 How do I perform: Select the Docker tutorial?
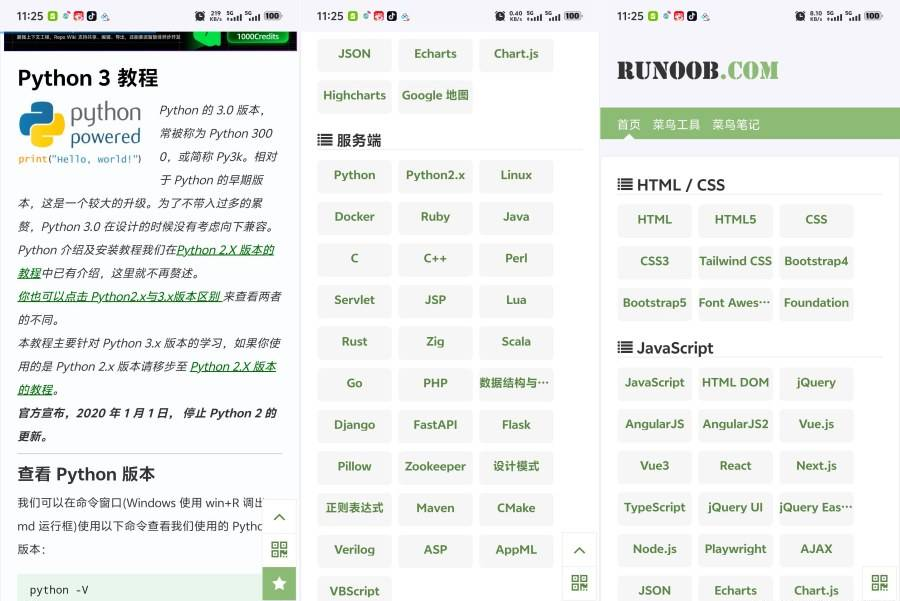tap(354, 217)
